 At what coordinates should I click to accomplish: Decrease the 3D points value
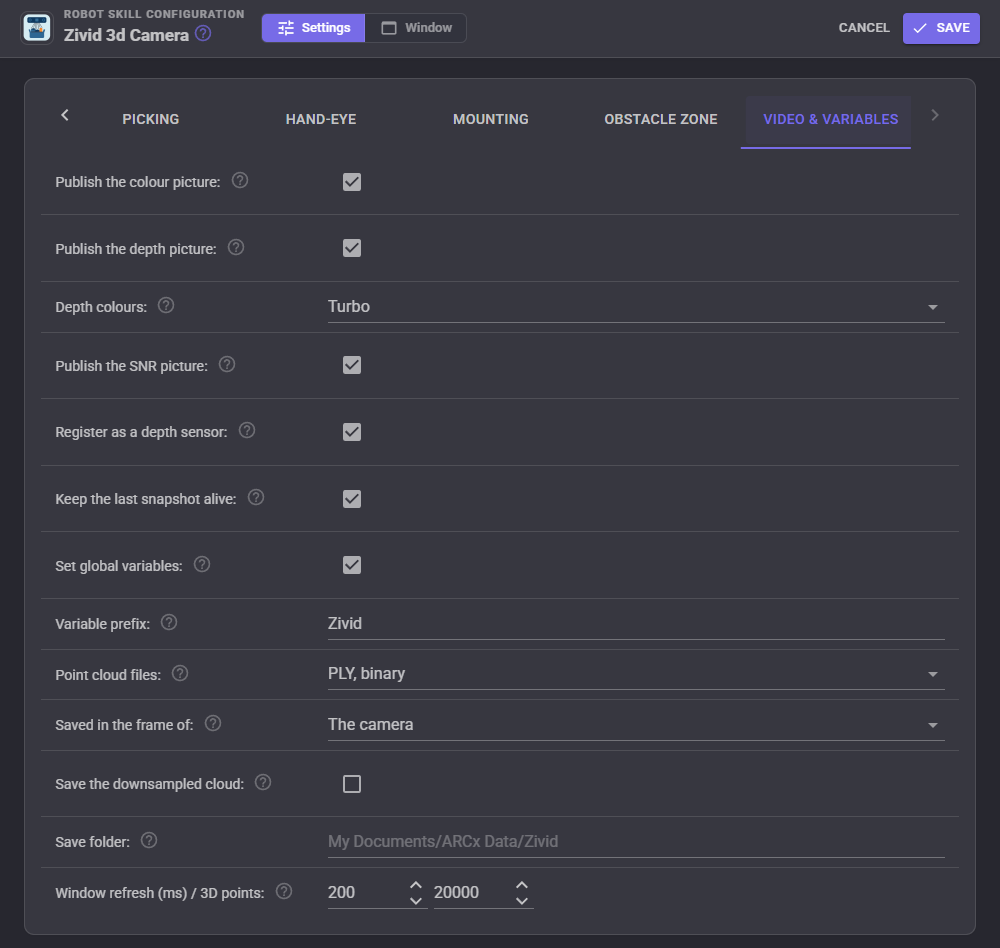pos(522,901)
